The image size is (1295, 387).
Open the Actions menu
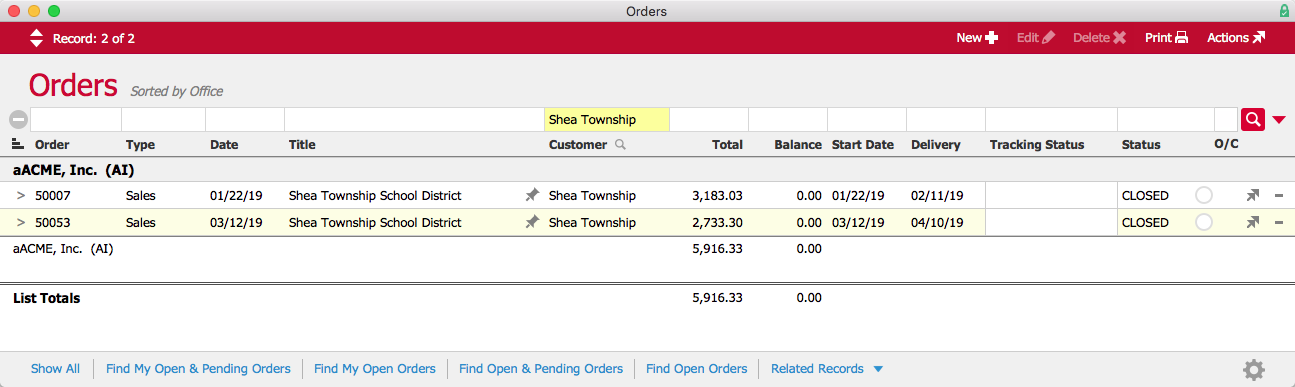point(1236,38)
